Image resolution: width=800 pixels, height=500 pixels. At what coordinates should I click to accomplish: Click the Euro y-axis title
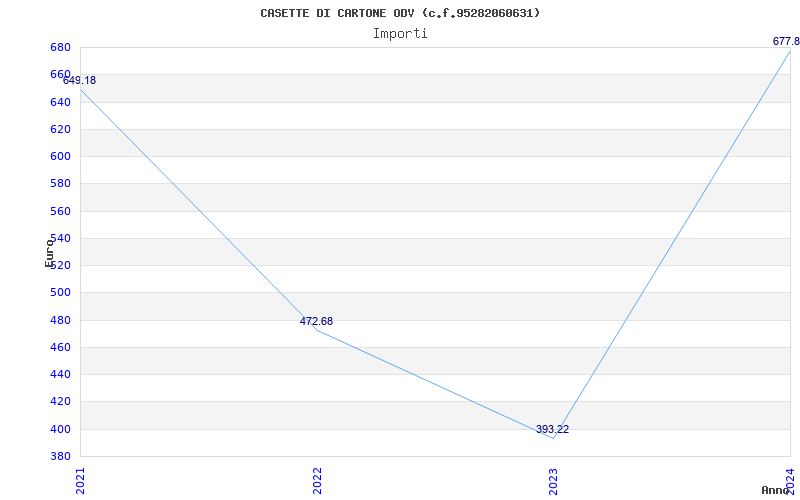pos(49,253)
